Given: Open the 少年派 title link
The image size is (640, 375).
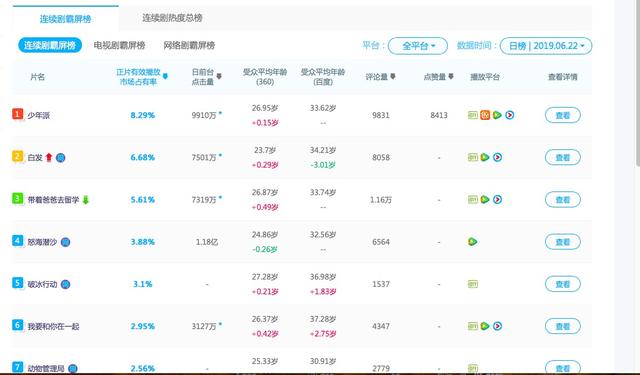Looking at the screenshot, I should (x=38, y=115).
